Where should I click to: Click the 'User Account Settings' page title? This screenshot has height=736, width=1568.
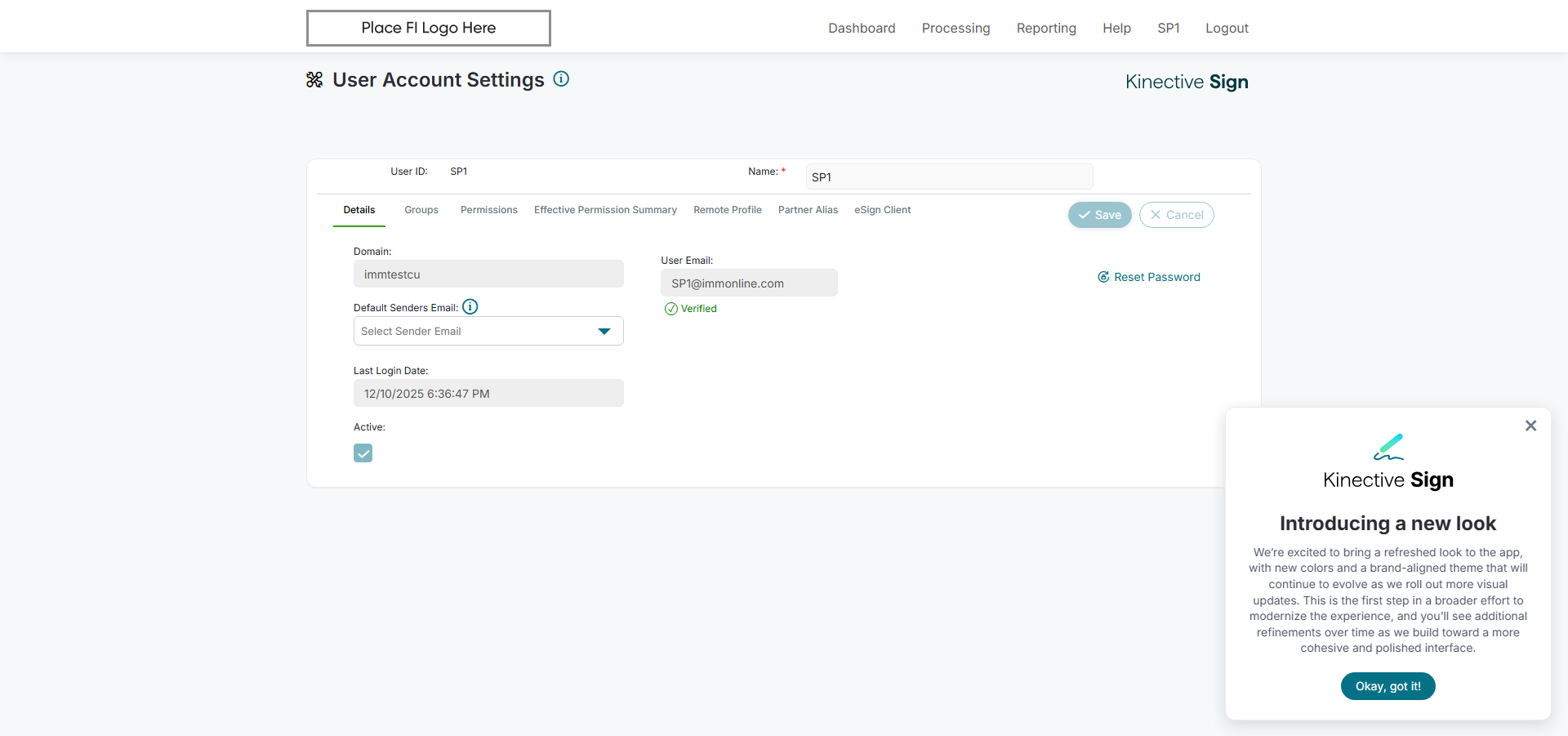(439, 80)
